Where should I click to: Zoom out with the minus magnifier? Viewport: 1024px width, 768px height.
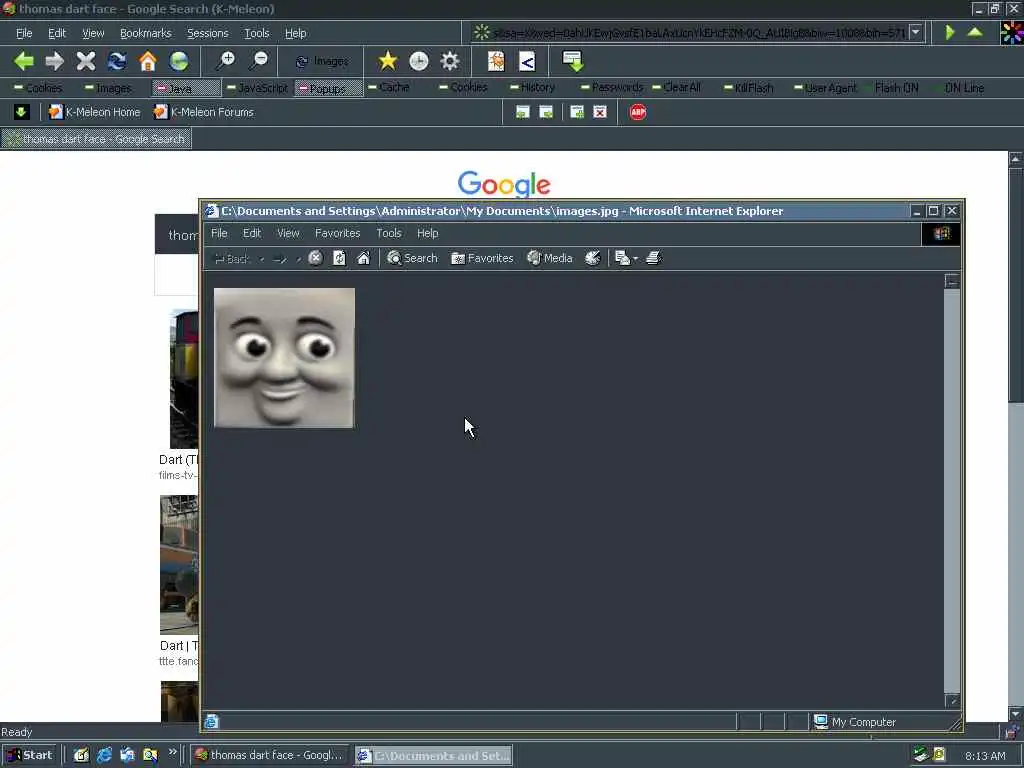(x=259, y=61)
